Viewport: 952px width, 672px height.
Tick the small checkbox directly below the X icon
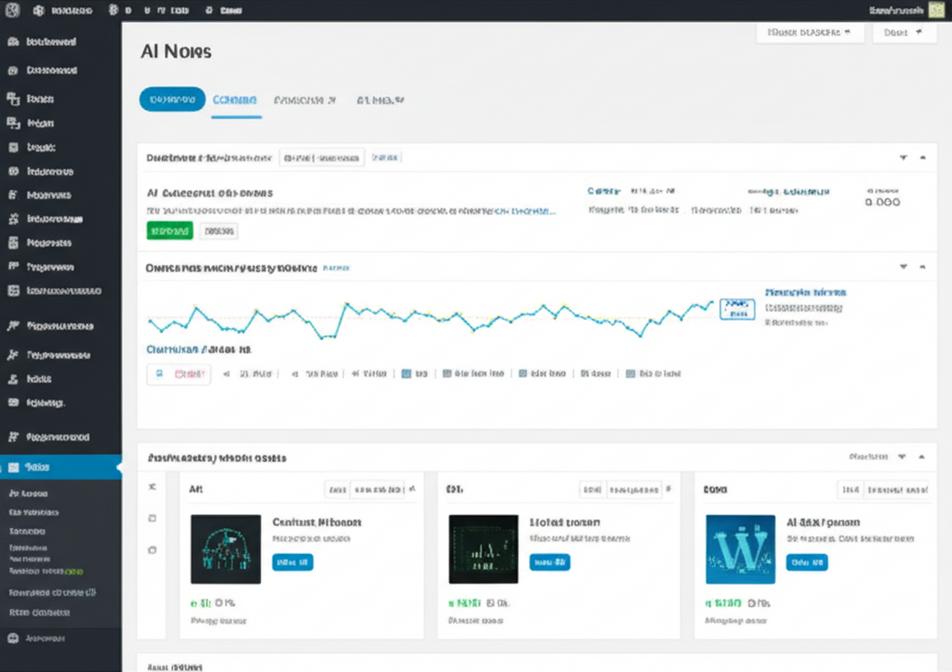point(152,518)
